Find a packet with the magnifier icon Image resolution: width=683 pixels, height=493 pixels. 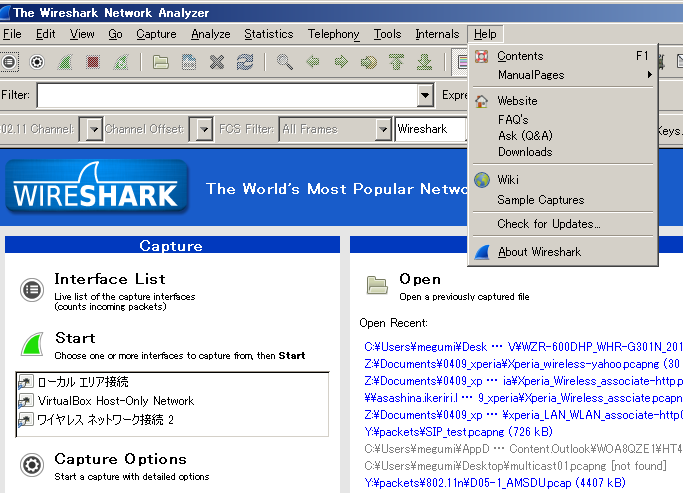point(285,62)
